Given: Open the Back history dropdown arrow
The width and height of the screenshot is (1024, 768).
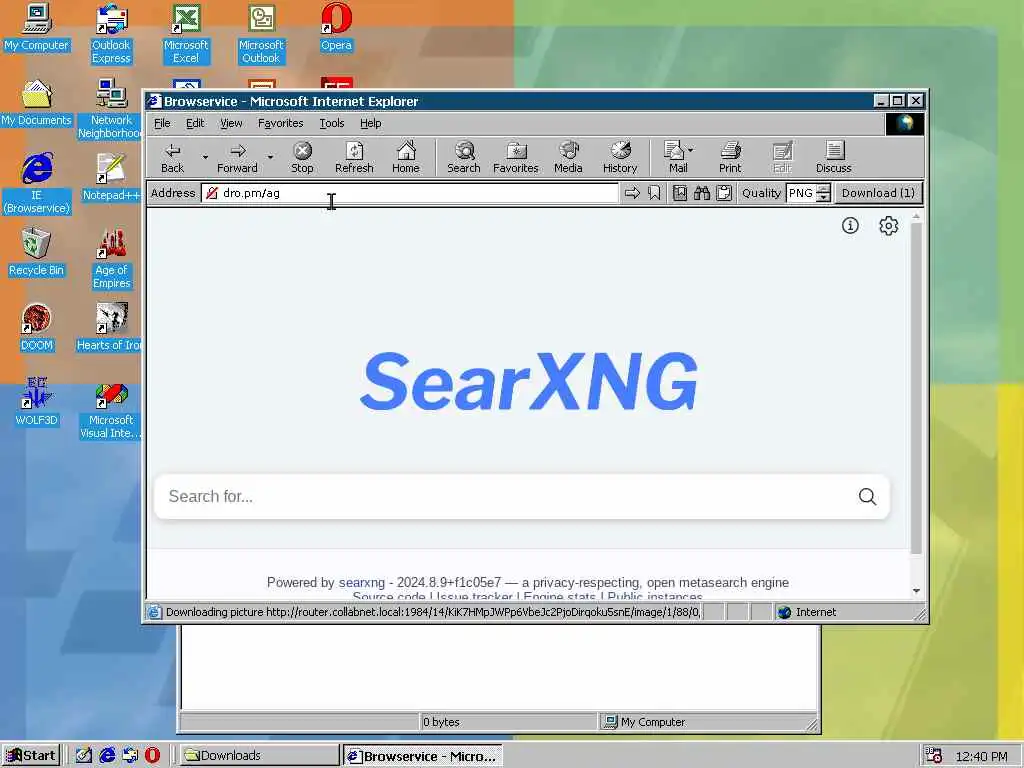Looking at the screenshot, I should 204,157.
